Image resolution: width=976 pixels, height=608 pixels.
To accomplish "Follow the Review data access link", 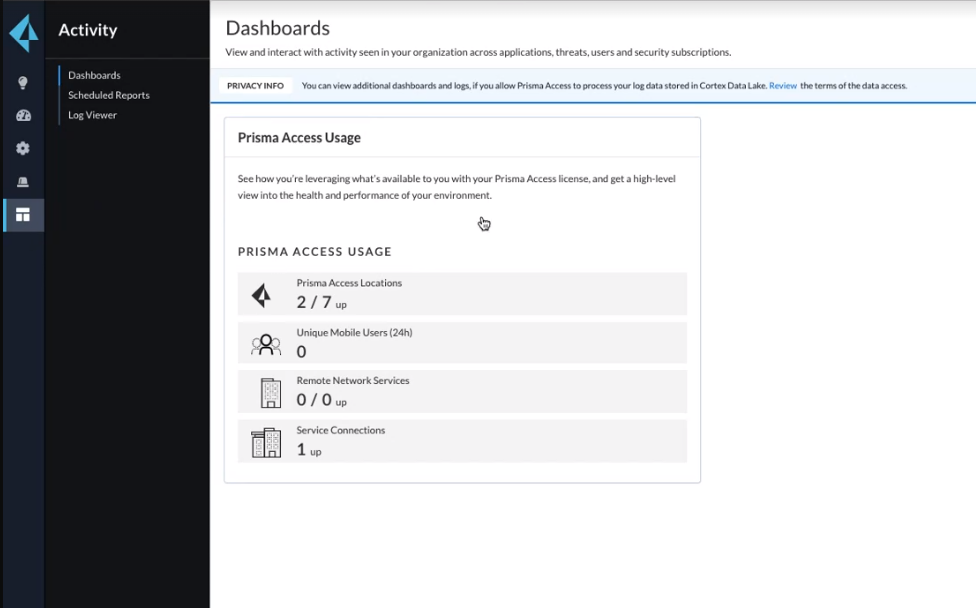I will coord(782,86).
